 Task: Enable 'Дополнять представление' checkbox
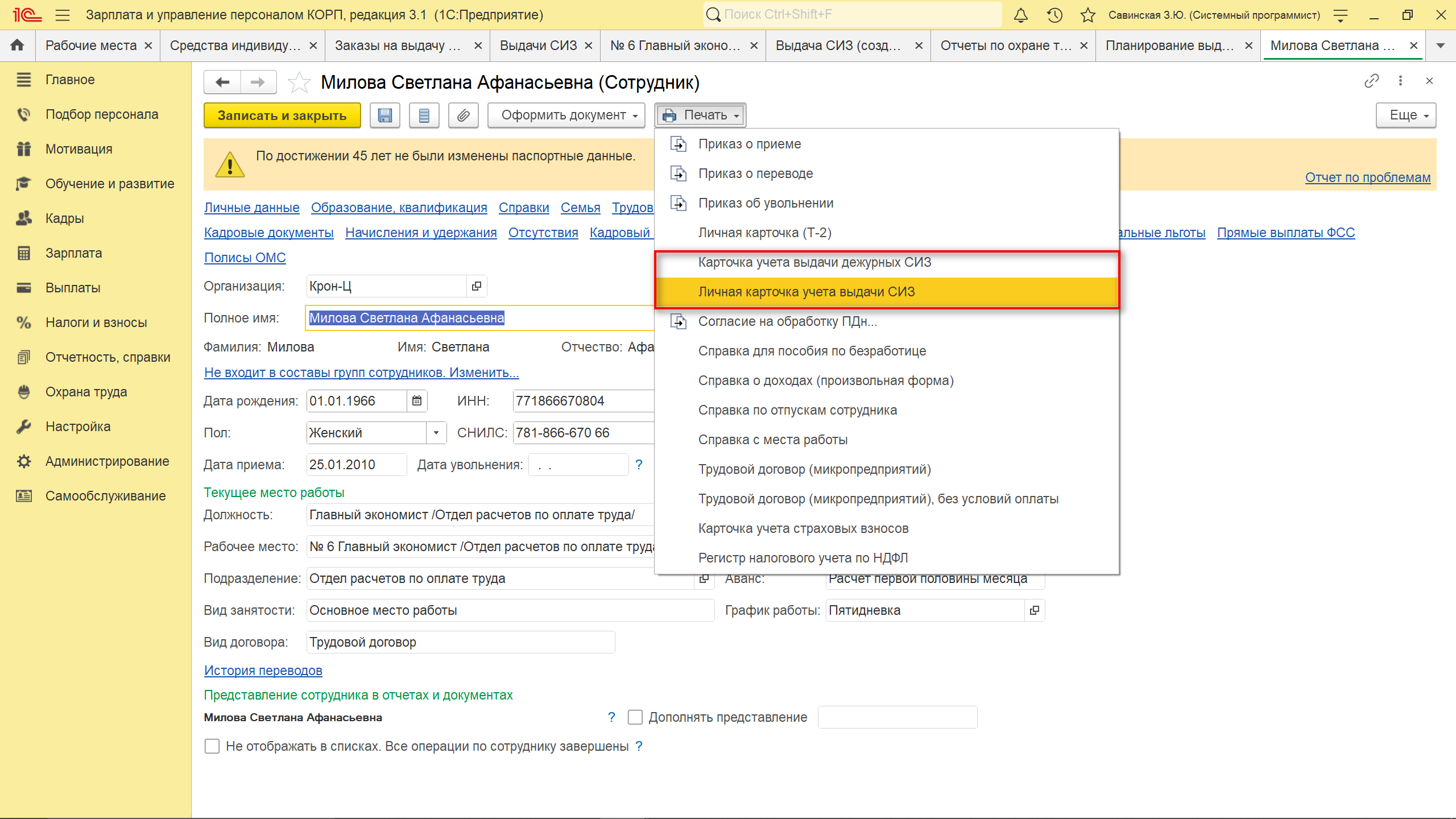(x=635, y=717)
